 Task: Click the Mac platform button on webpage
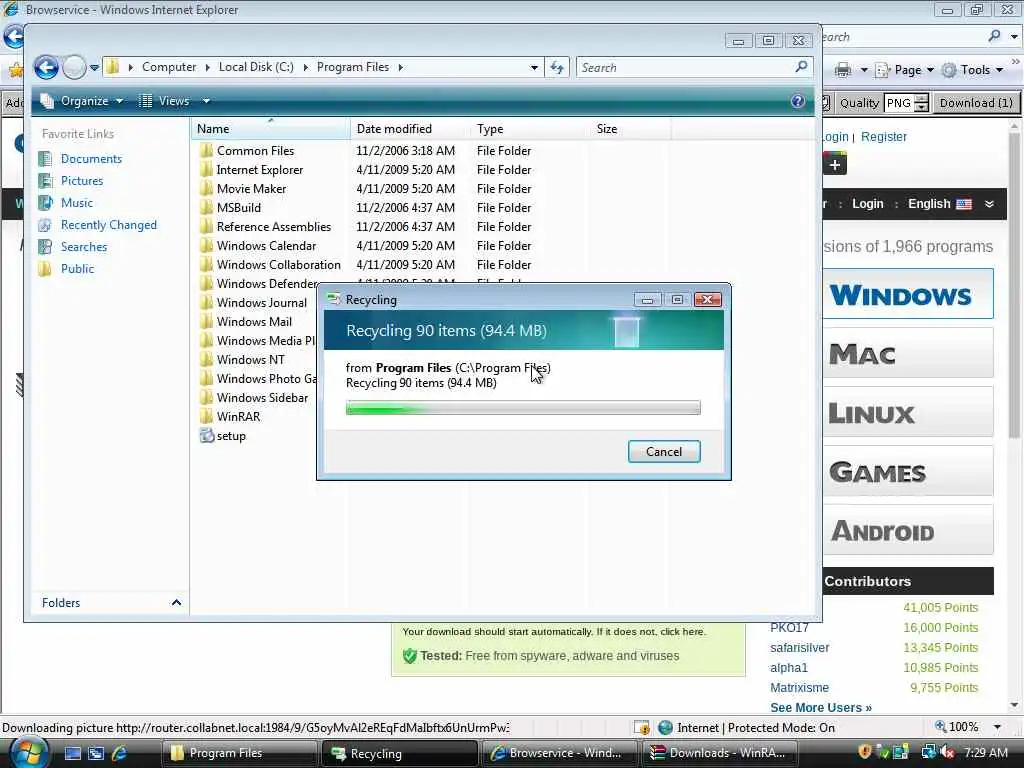click(907, 353)
